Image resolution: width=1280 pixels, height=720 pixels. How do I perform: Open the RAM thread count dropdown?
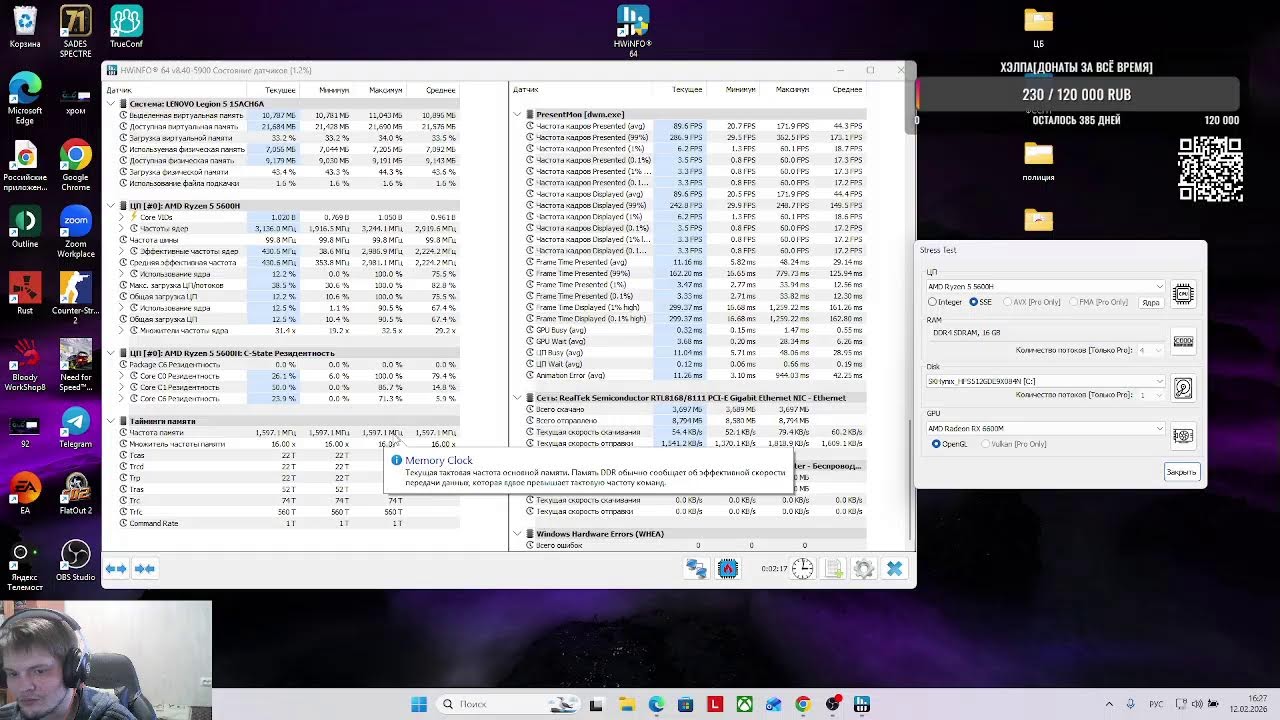[x=1152, y=350]
